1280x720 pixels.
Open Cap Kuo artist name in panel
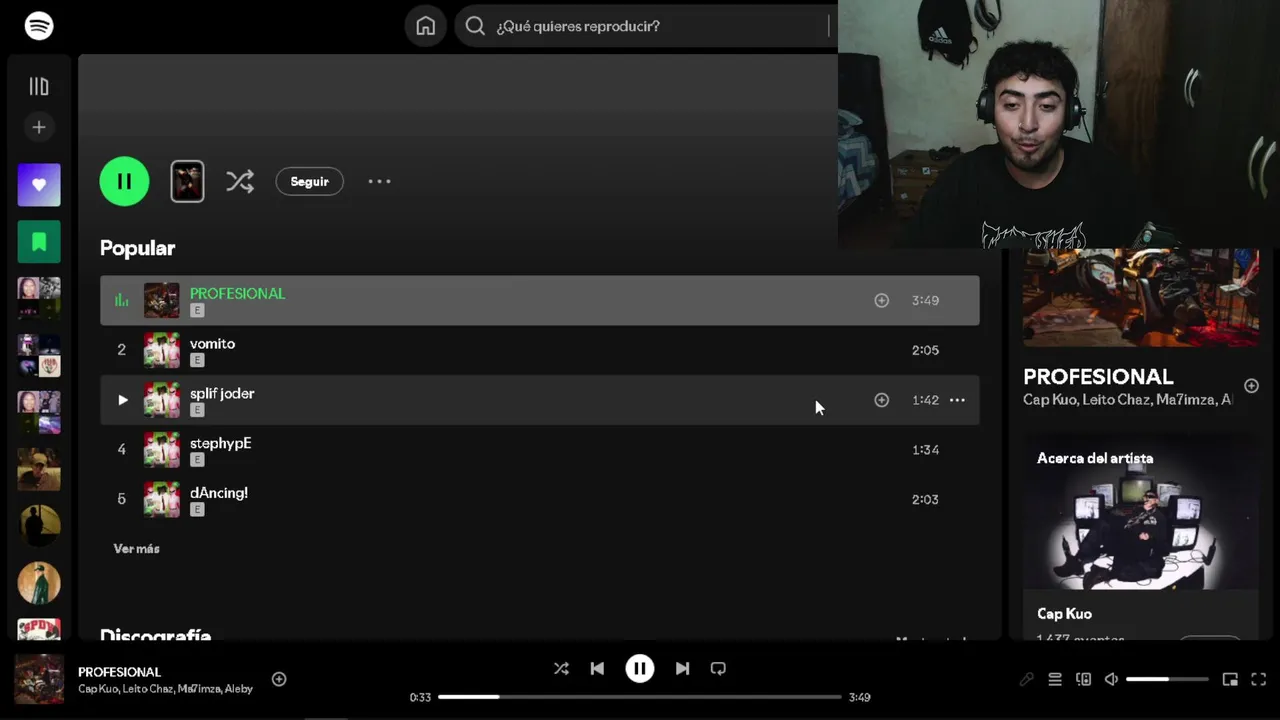tap(1064, 614)
